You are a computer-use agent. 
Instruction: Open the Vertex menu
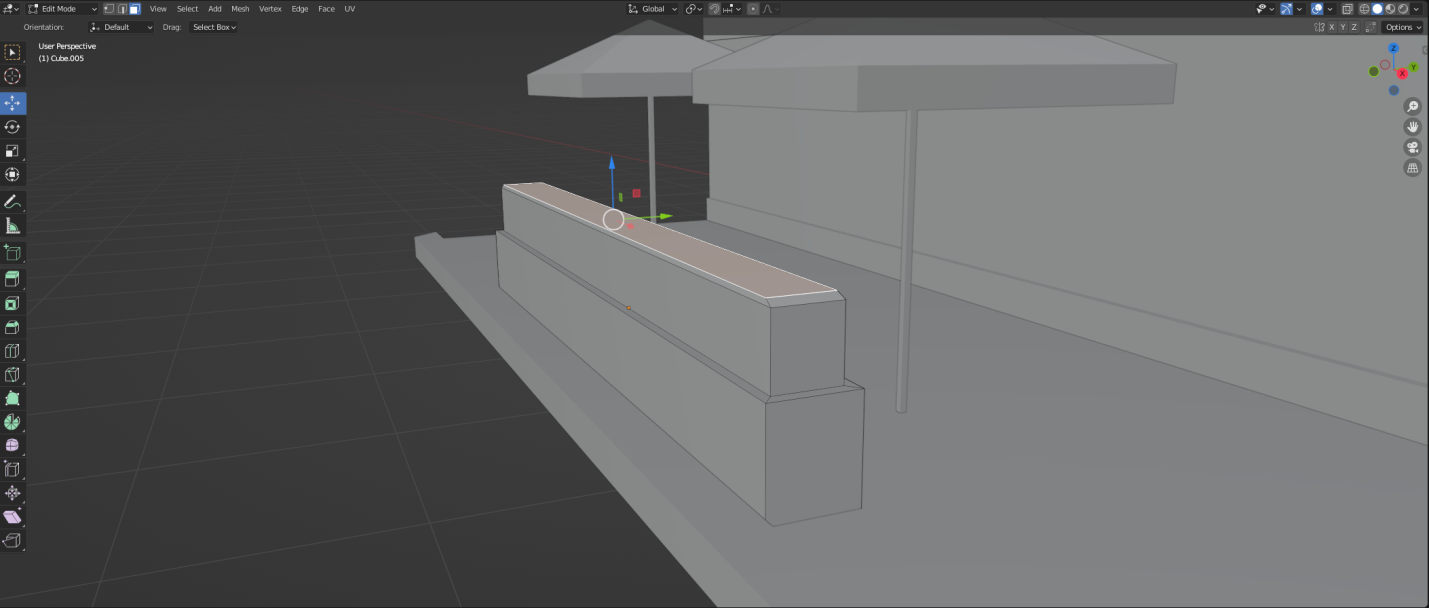click(x=270, y=9)
